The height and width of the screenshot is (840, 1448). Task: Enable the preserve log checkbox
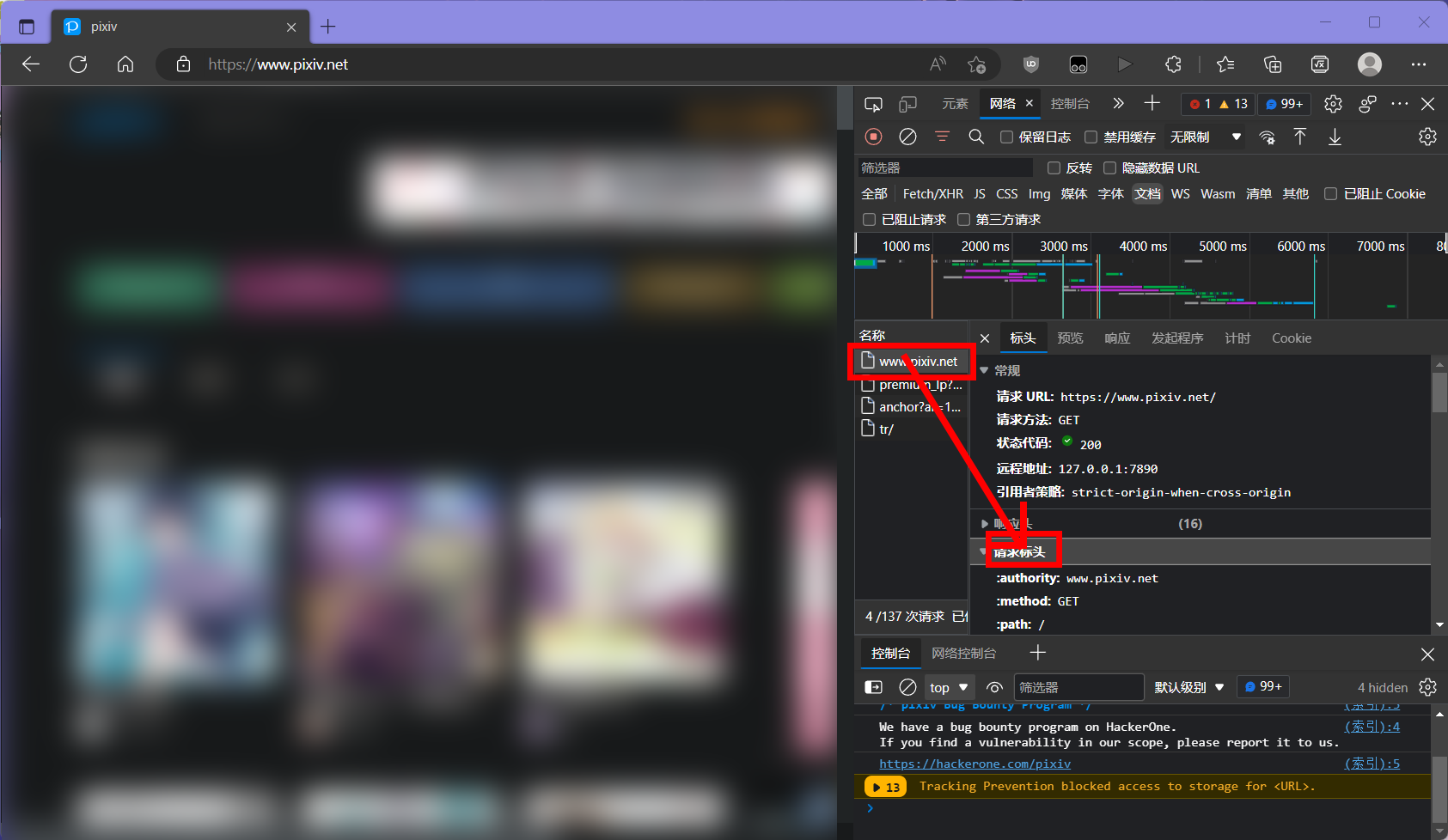1006,137
